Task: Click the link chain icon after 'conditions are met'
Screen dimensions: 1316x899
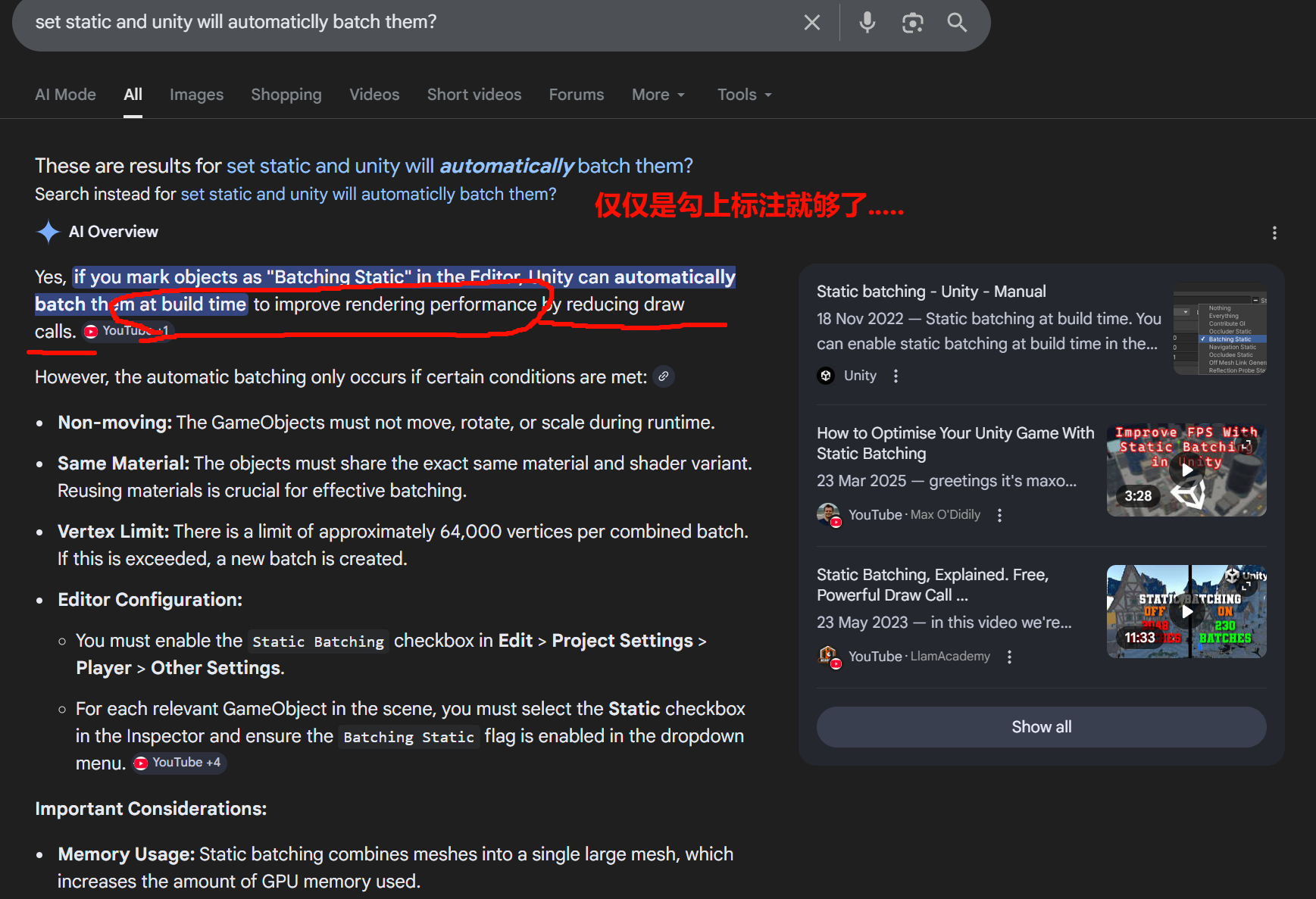Action: coord(664,376)
